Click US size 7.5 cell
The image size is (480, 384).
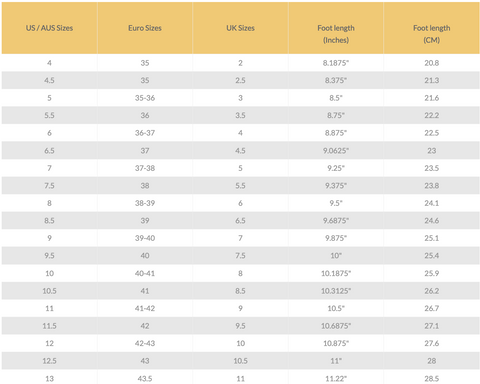(x=49, y=186)
